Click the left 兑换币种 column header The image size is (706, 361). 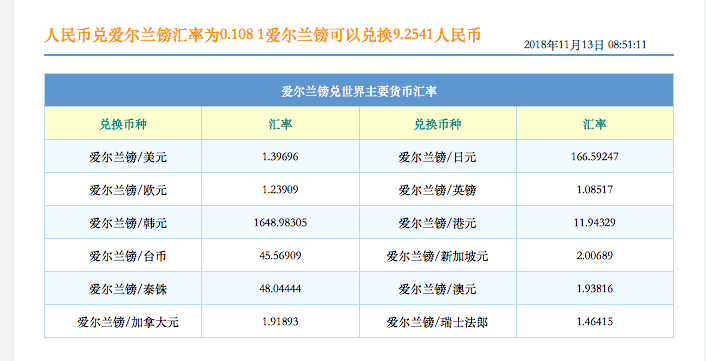pos(123,125)
